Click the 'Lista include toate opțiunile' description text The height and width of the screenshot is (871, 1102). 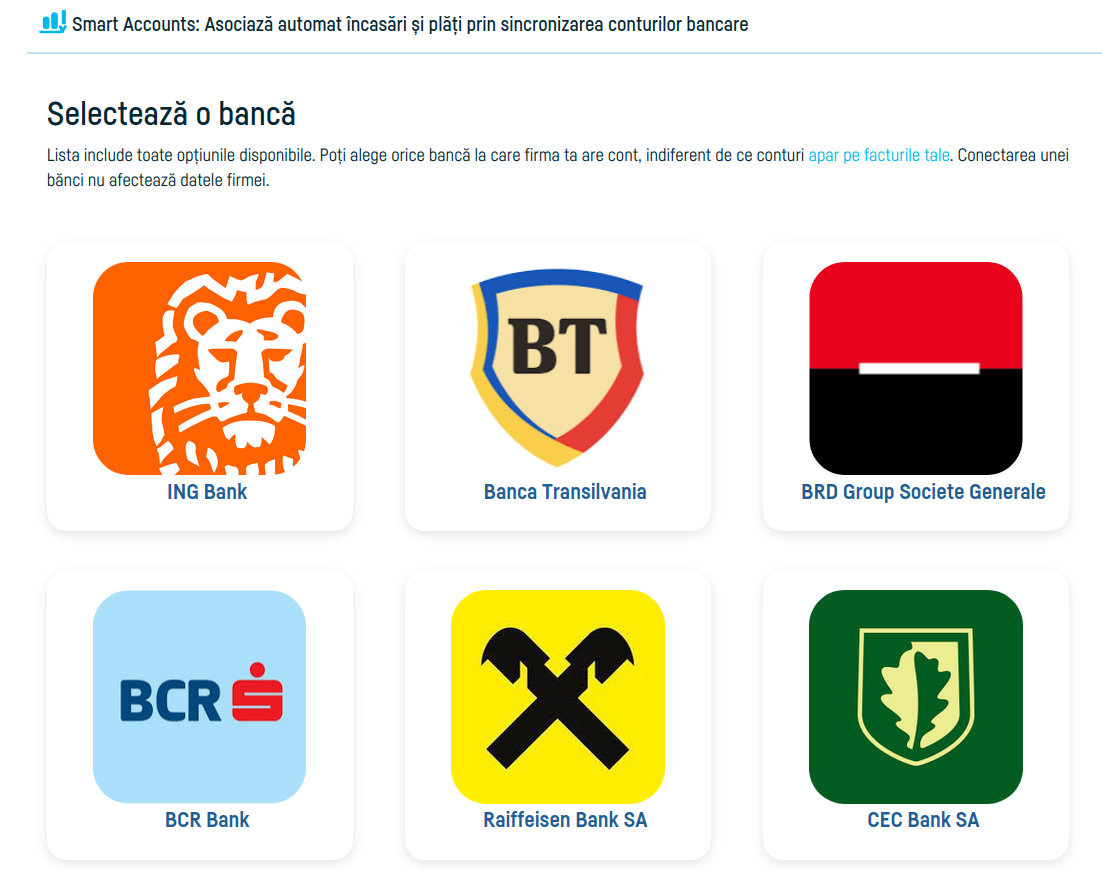(x=557, y=167)
